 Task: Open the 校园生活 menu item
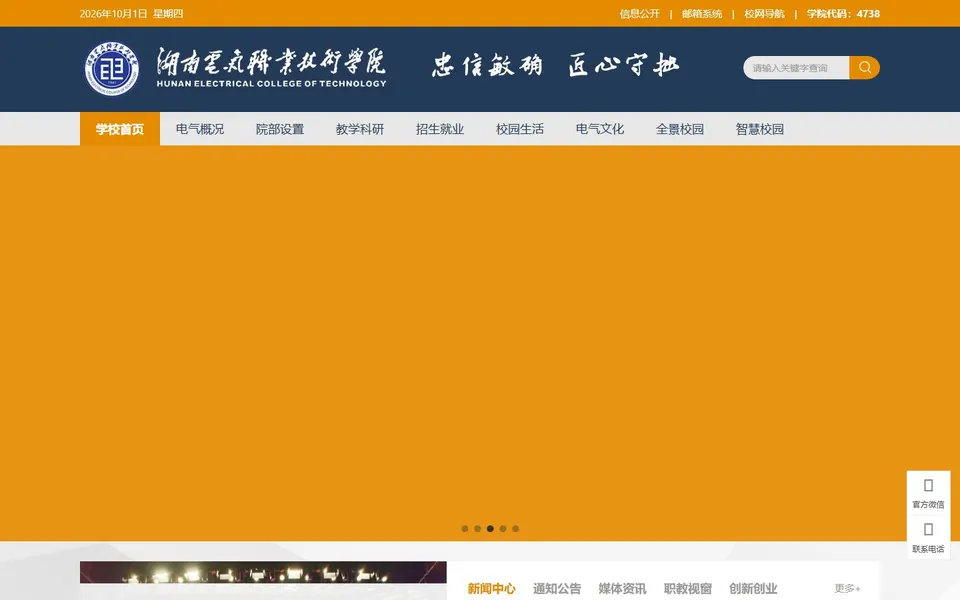click(520, 129)
